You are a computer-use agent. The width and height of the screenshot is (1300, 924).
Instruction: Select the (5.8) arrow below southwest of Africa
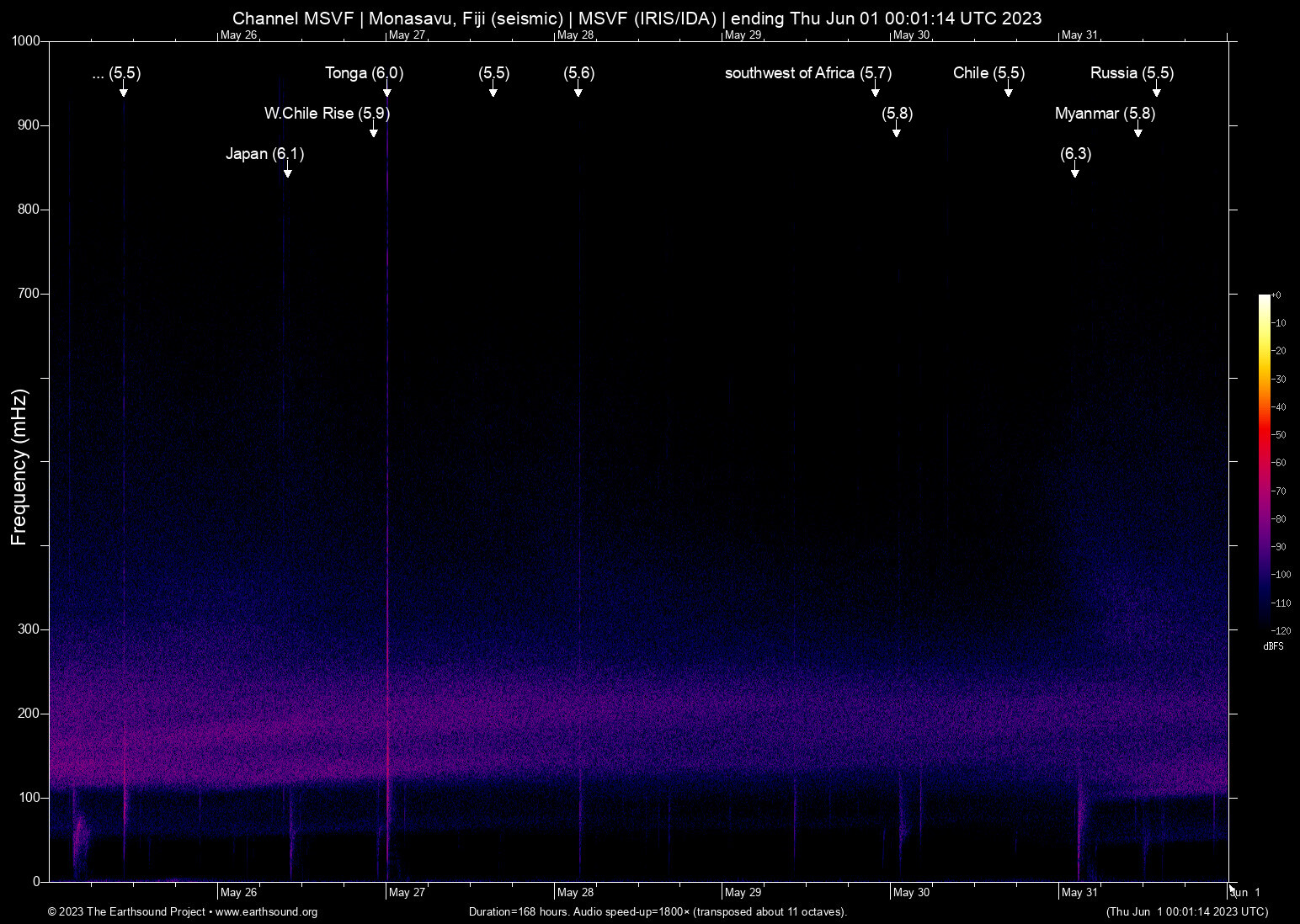click(897, 132)
